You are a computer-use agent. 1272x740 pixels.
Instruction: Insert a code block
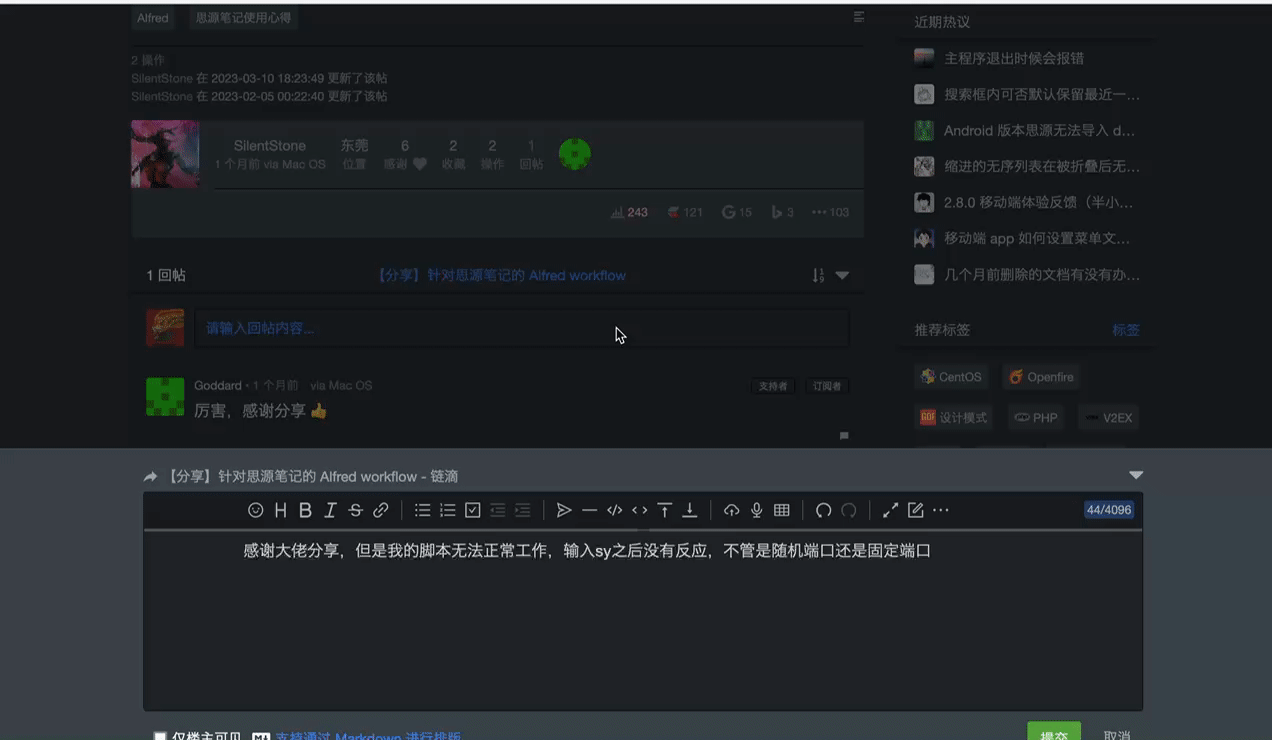click(614, 510)
